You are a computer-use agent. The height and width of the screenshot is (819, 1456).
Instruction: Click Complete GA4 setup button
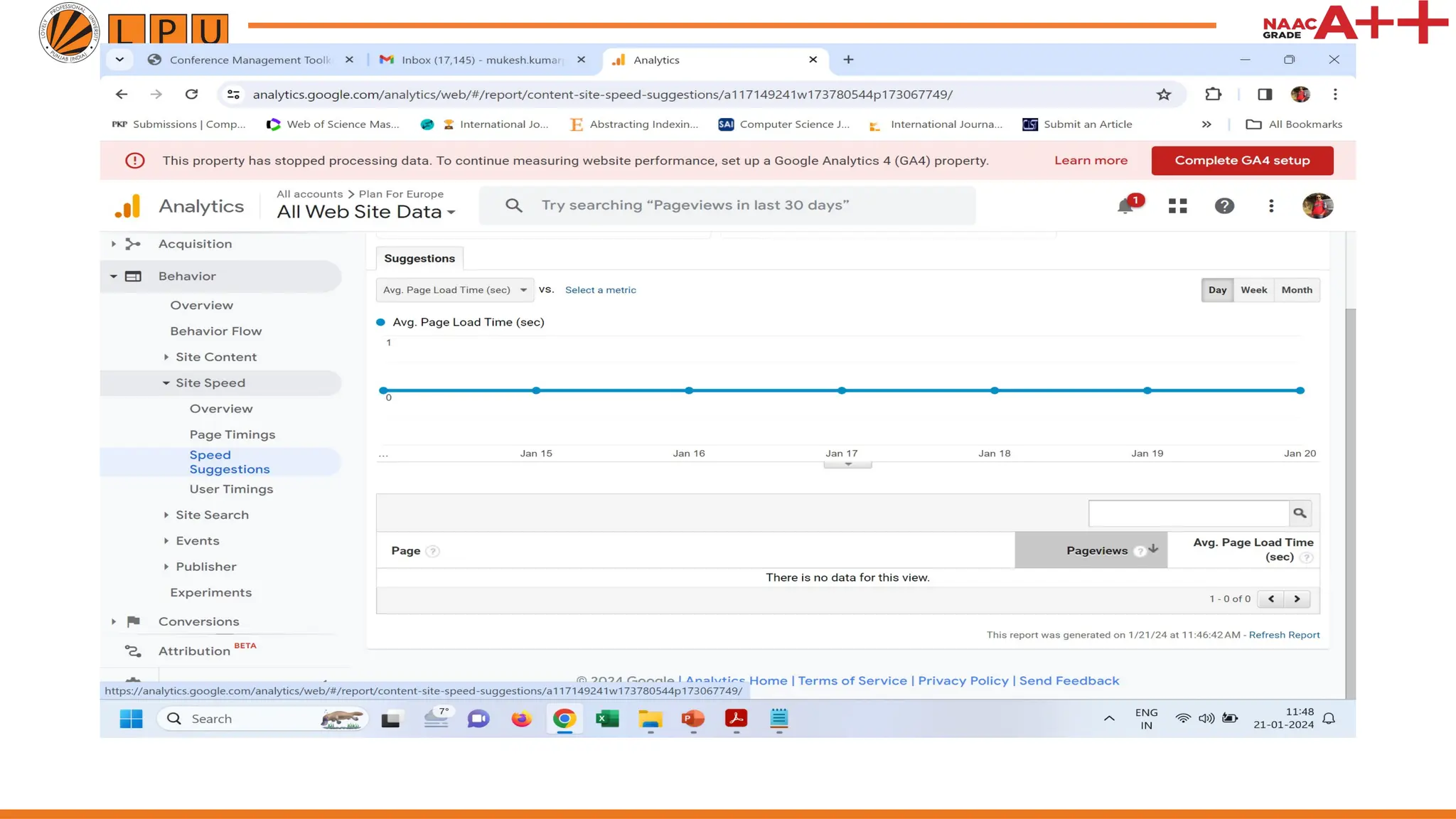[1241, 161]
